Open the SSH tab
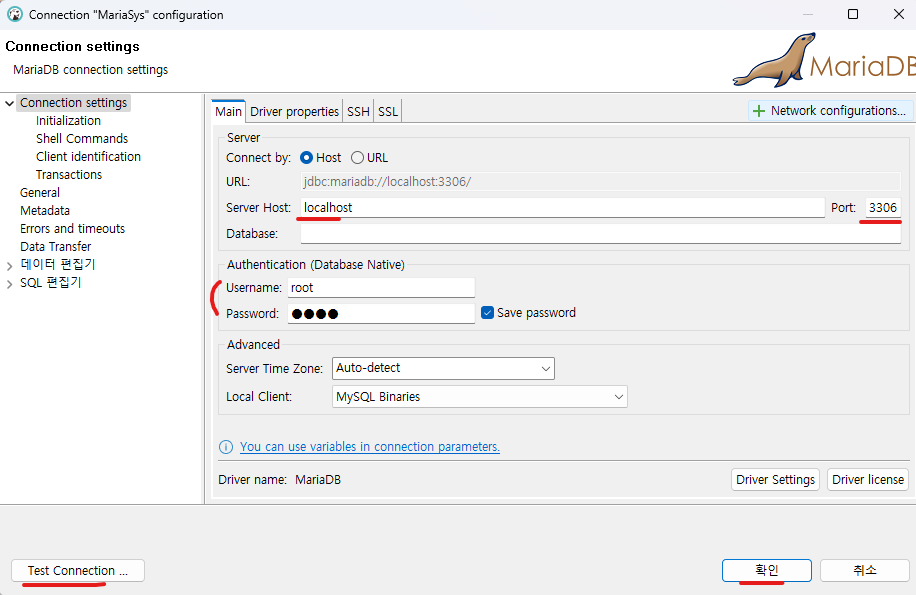Image resolution: width=916 pixels, height=595 pixels. [358, 112]
